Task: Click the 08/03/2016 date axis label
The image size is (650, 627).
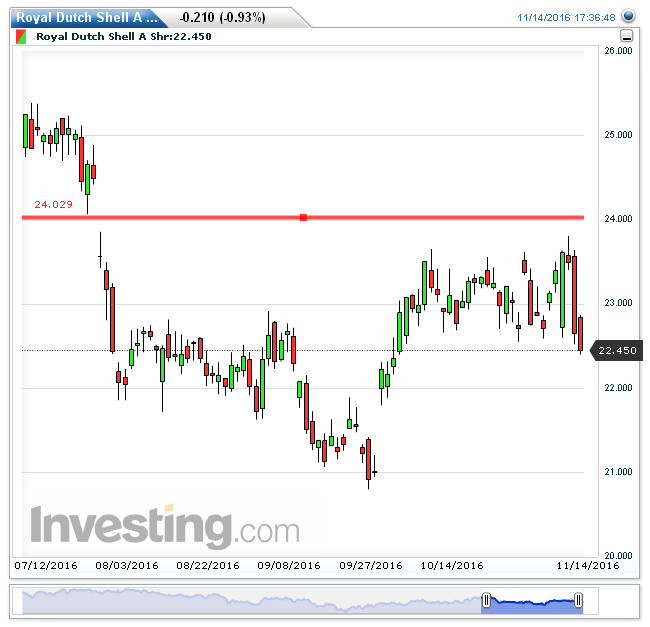Action: 127,566
